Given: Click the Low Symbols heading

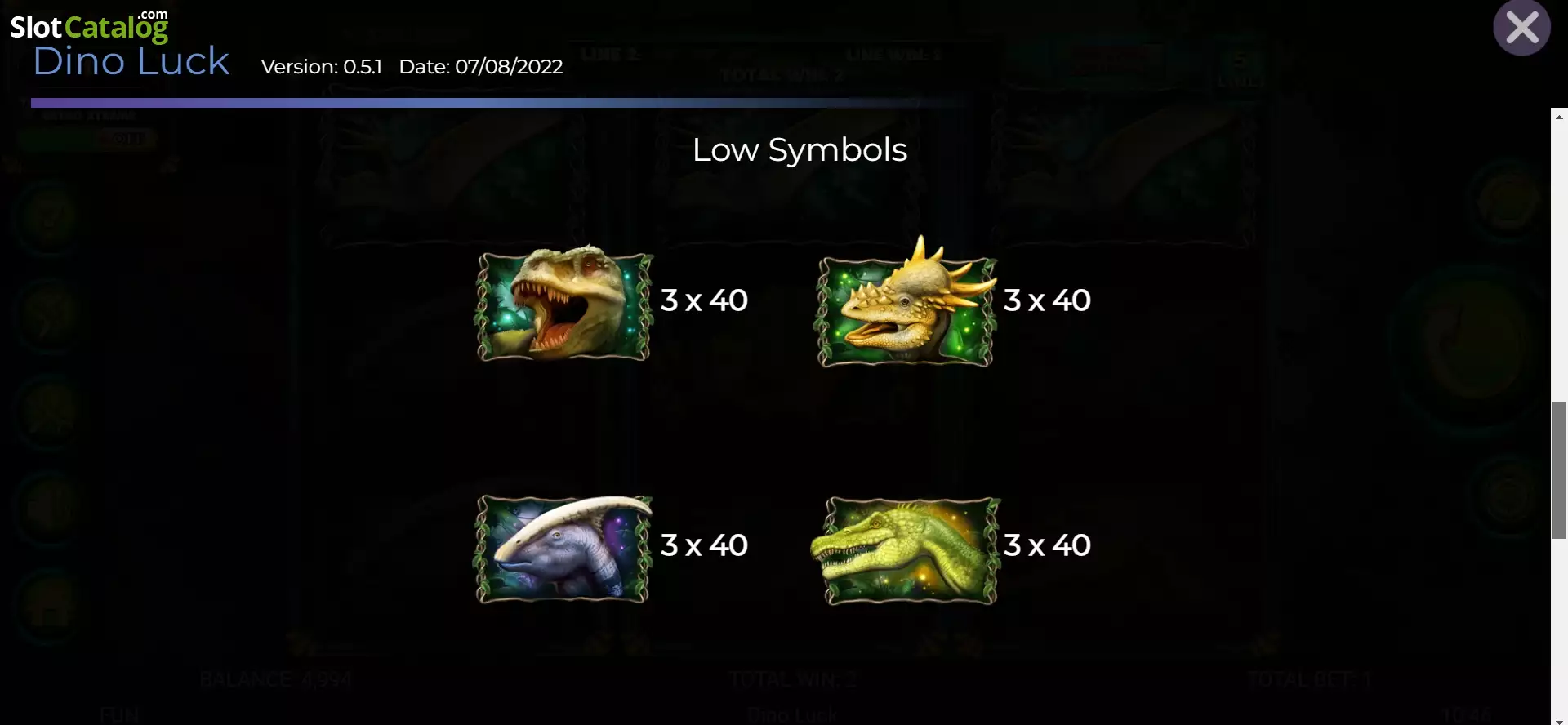Looking at the screenshot, I should click(x=800, y=150).
